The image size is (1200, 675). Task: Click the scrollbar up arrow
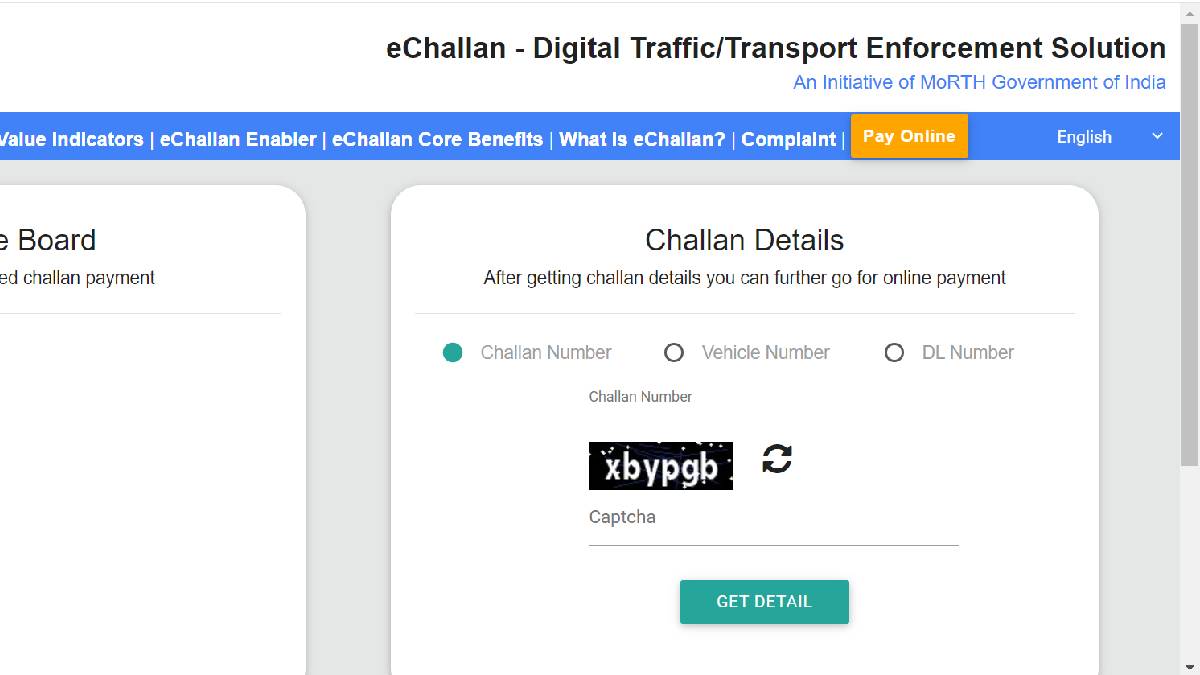click(x=1189, y=9)
